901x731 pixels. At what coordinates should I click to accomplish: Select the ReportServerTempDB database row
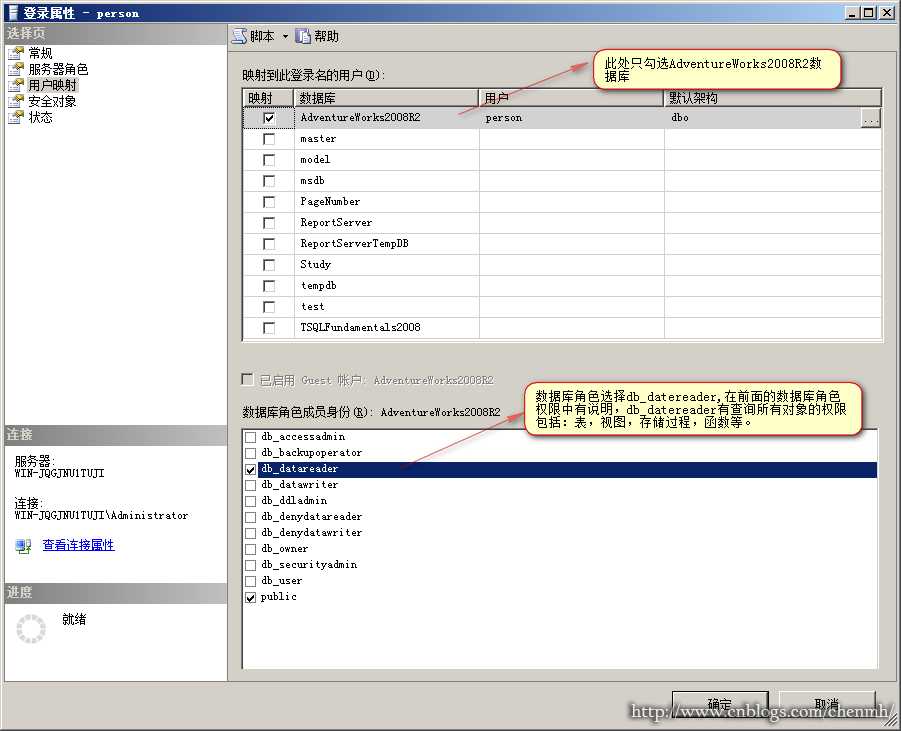(563, 244)
